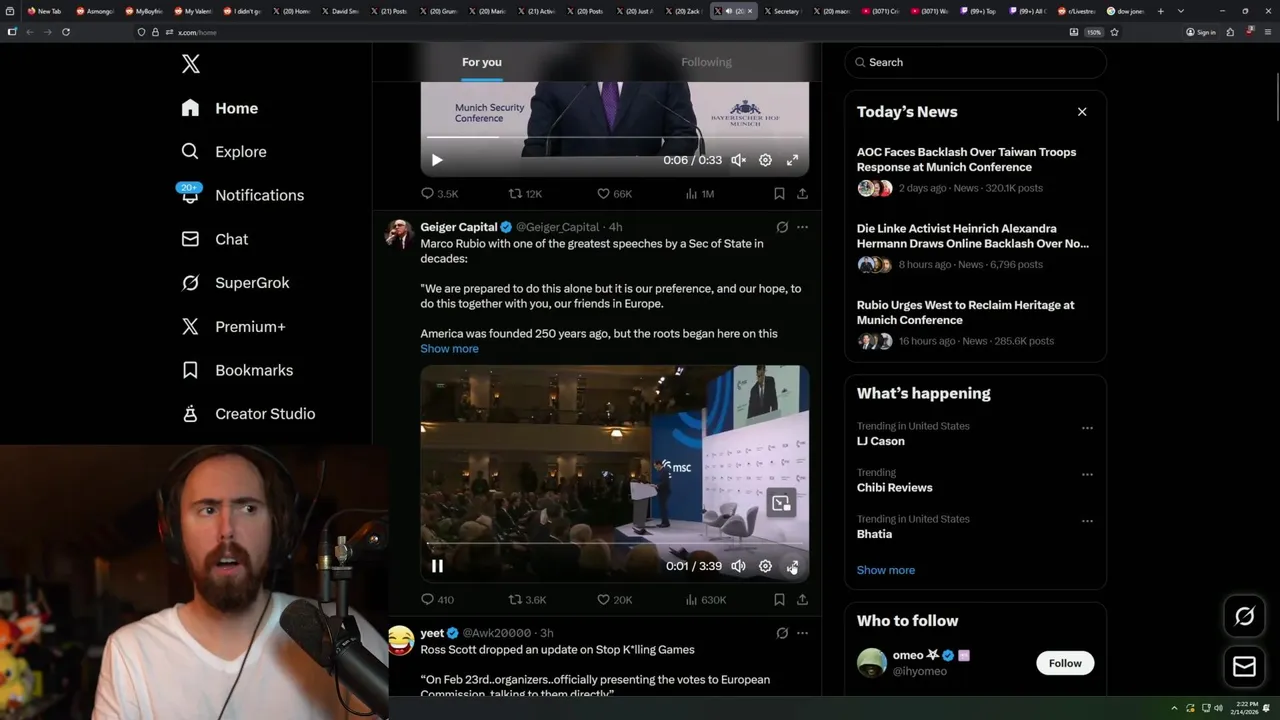Viewport: 1280px width, 720px height.
Task: Like the post with 66K likes
Action: coord(614,194)
